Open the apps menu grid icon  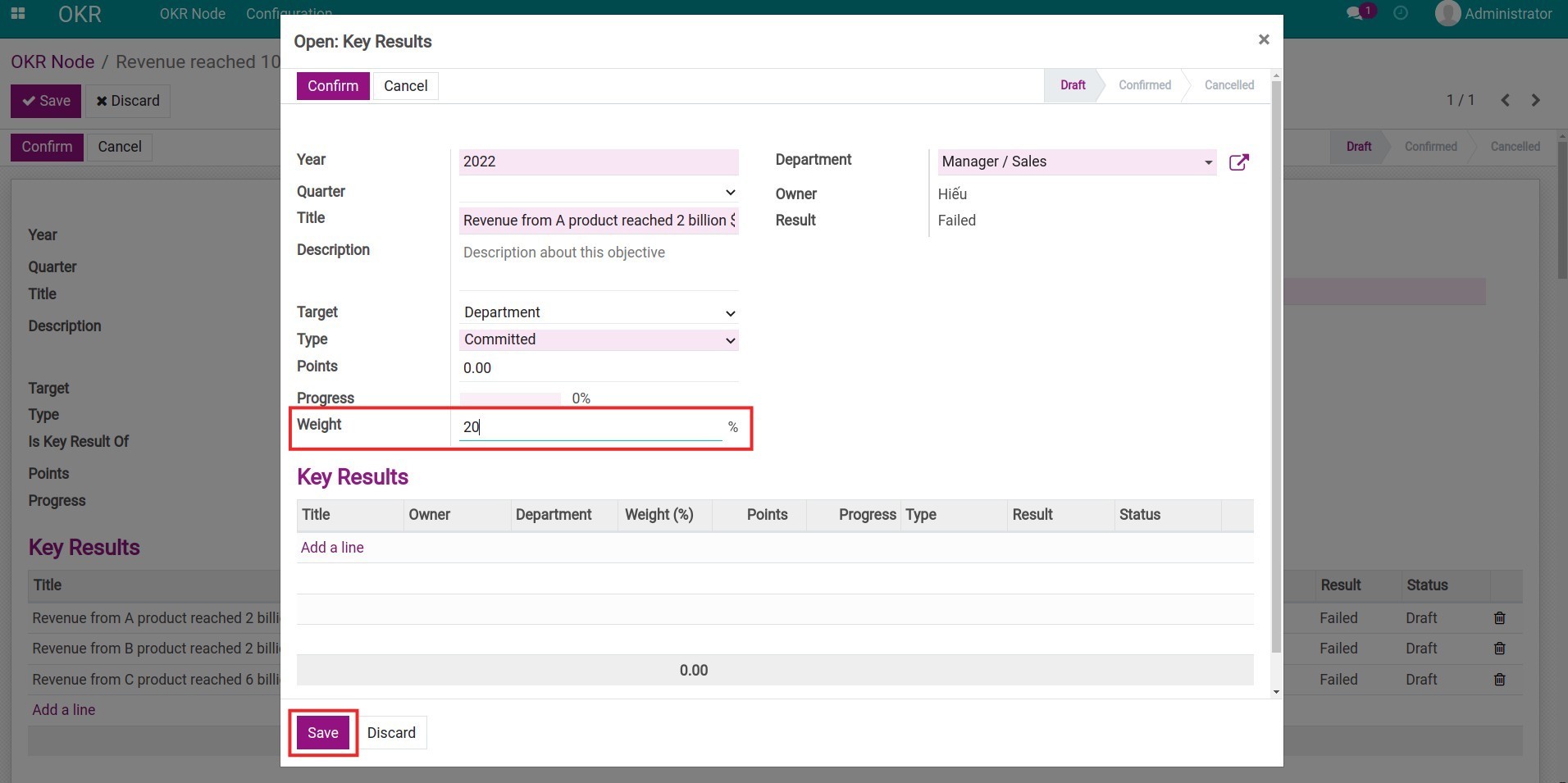pyautogui.click(x=17, y=14)
